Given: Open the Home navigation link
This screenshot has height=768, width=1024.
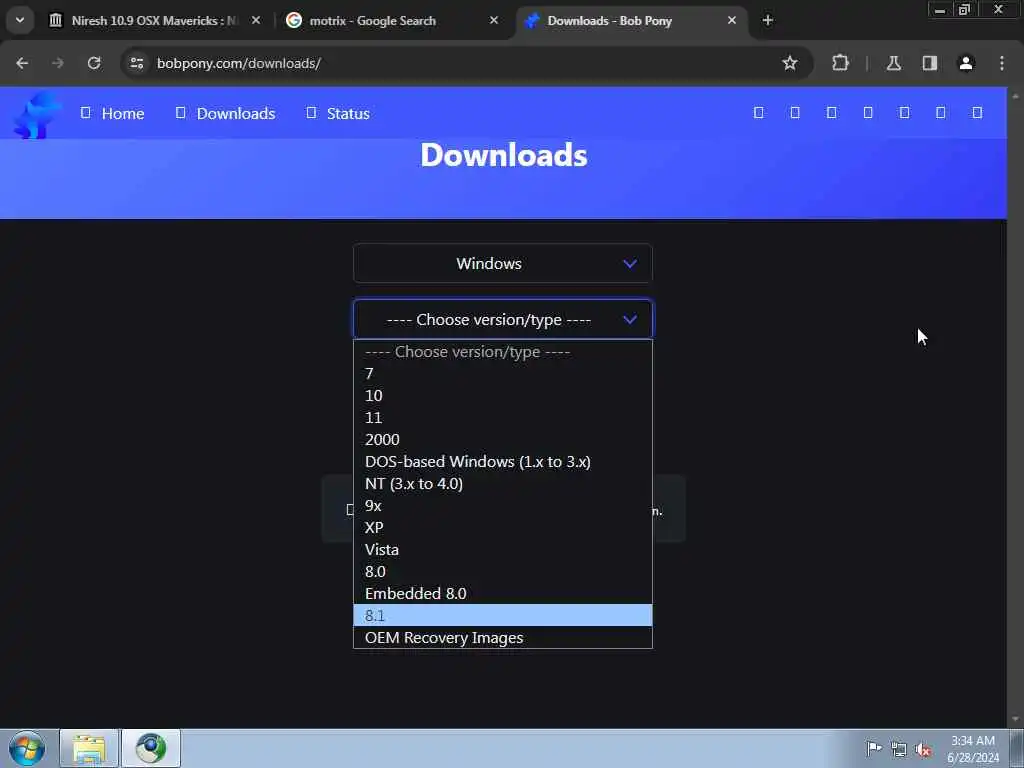Looking at the screenshot, I should tap(112, 114).
